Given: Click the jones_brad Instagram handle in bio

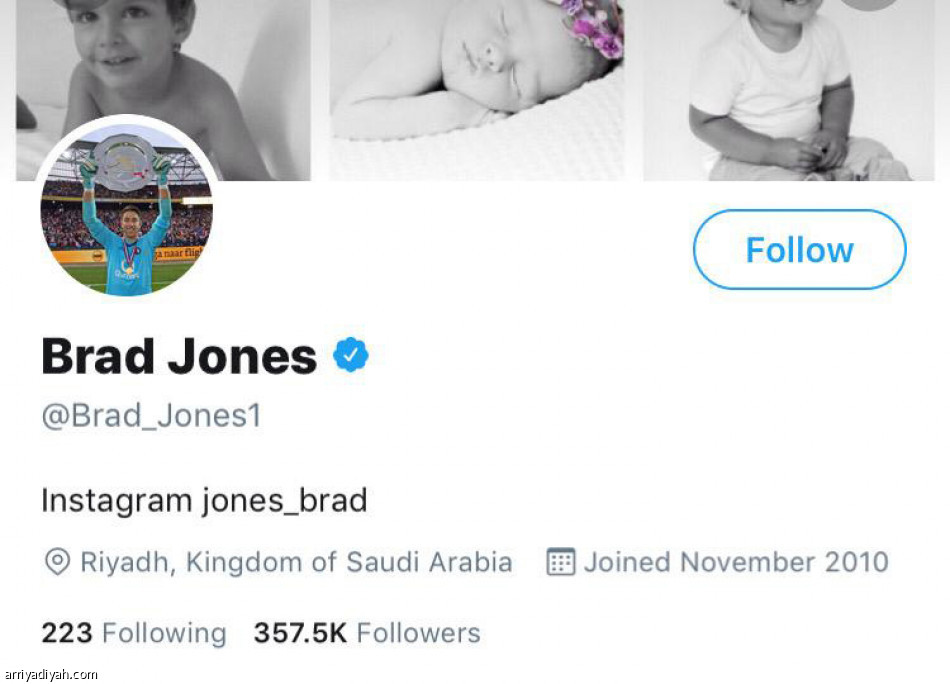Looking at the screenshot, I should (x=285, y=499).
